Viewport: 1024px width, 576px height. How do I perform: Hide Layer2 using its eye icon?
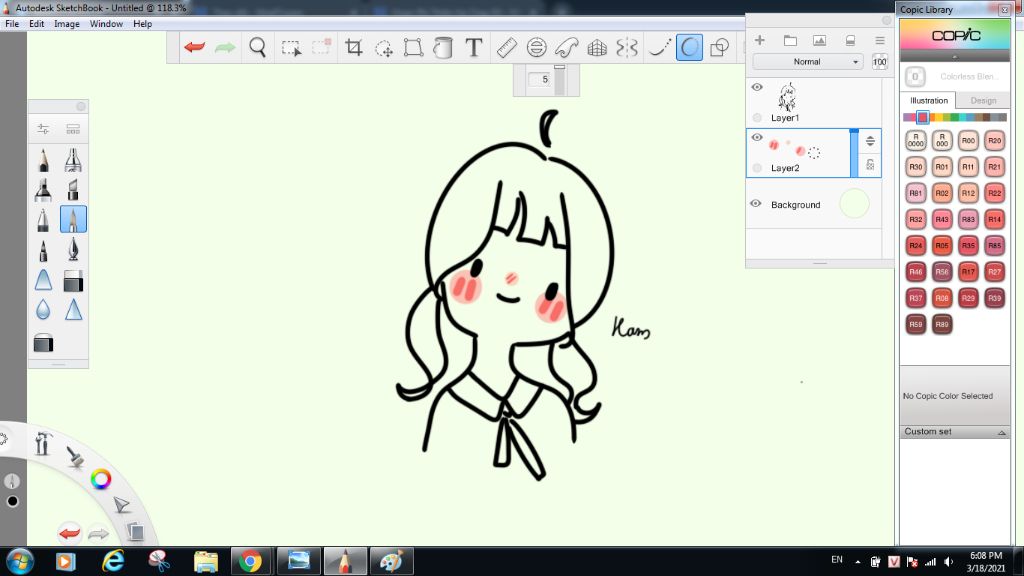[757, 137]
